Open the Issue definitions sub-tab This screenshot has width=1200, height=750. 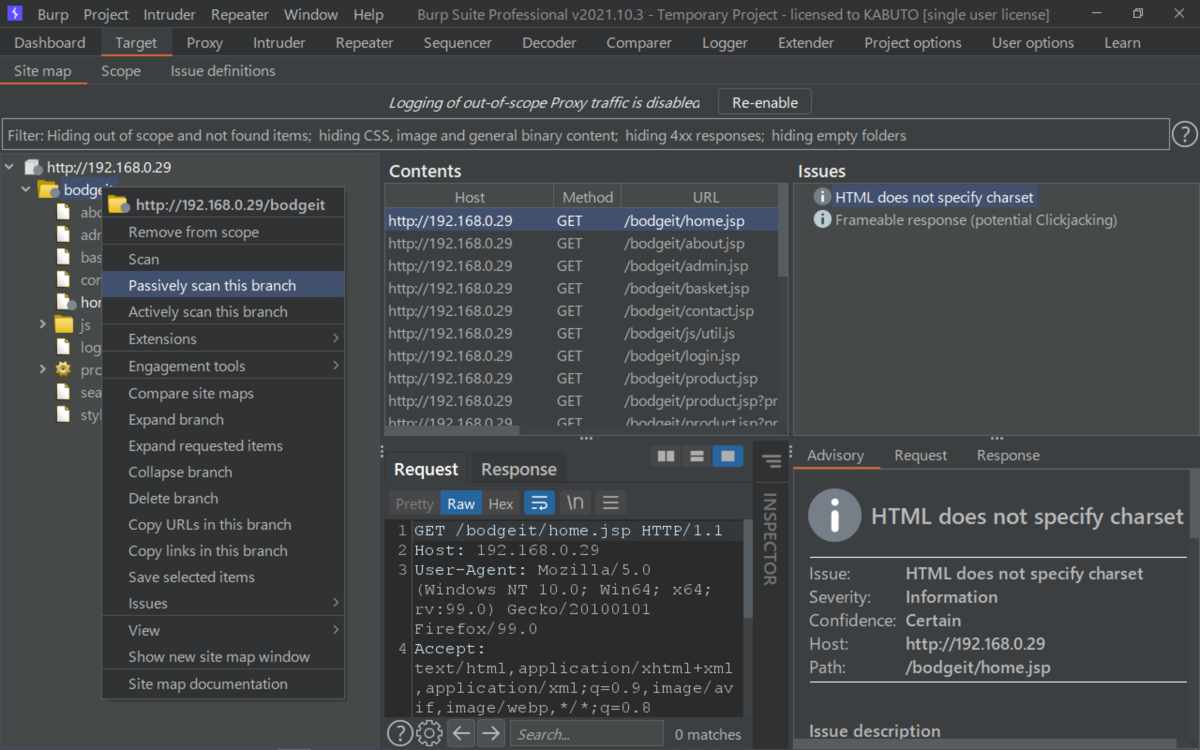click(x=223, y=71)
